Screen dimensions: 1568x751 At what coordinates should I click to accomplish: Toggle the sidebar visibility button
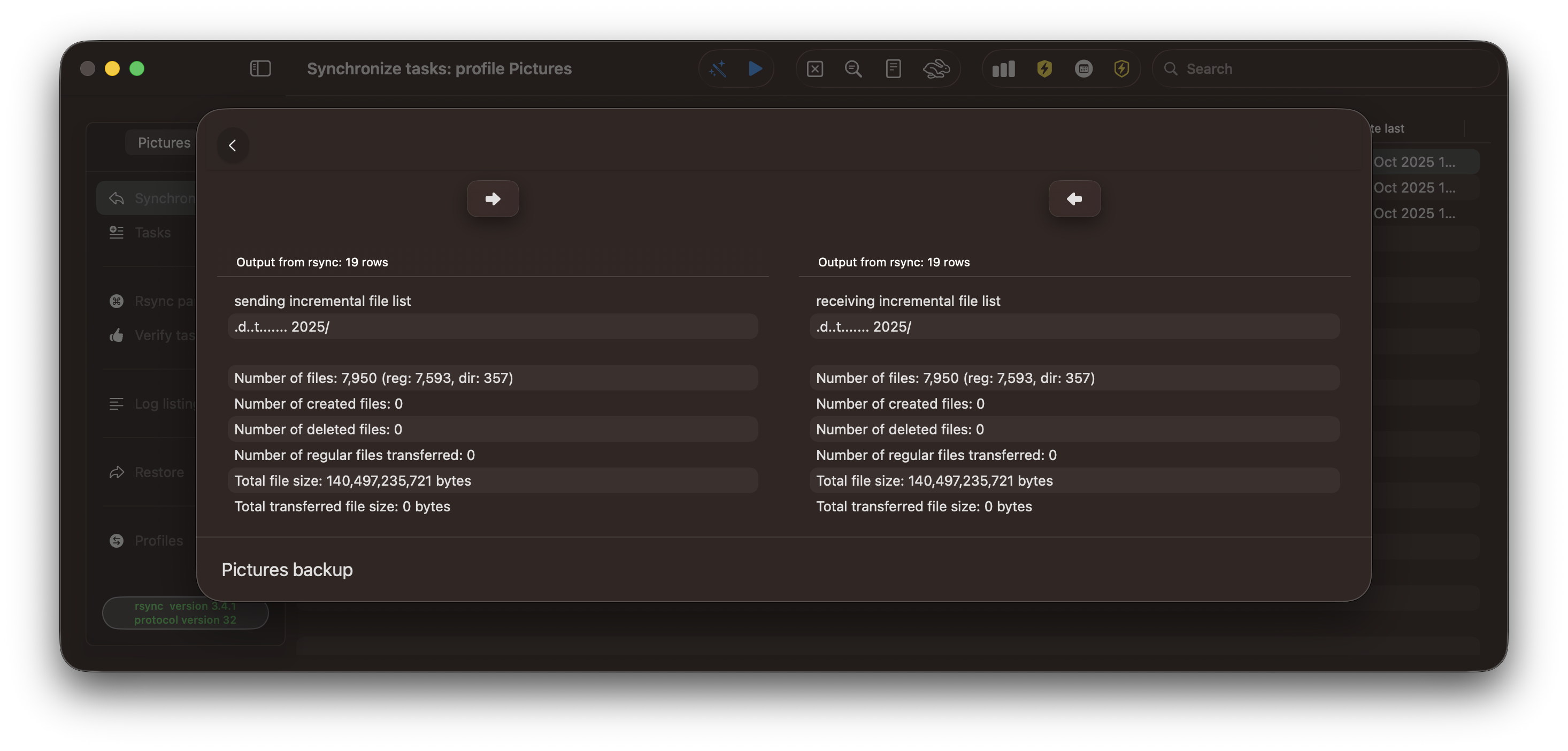260,69
